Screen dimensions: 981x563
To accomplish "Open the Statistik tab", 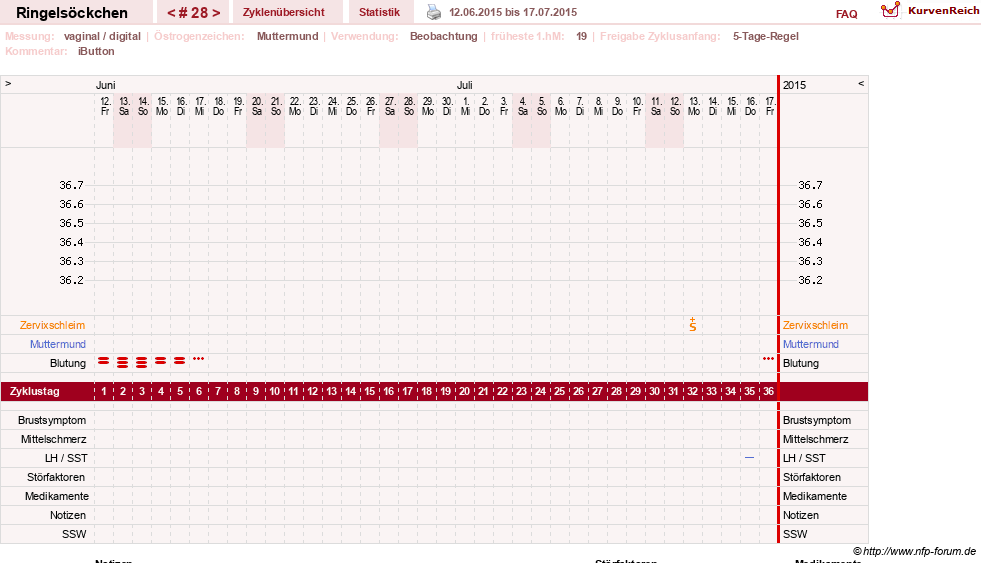I will point(379,13).
